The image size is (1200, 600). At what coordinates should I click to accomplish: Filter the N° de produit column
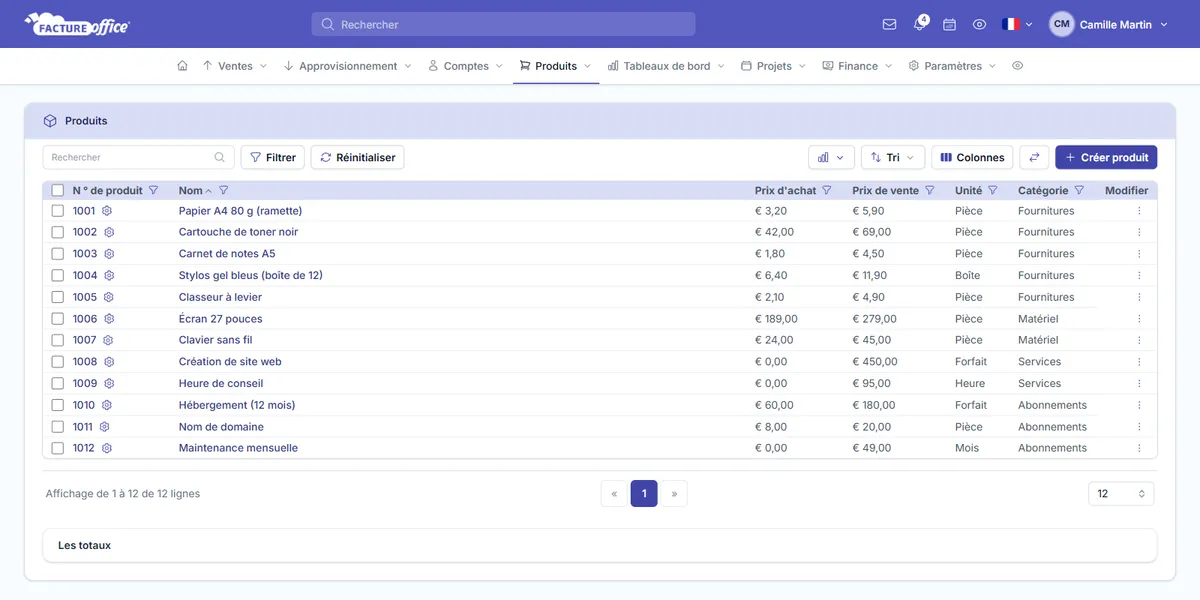pos(153,190)
